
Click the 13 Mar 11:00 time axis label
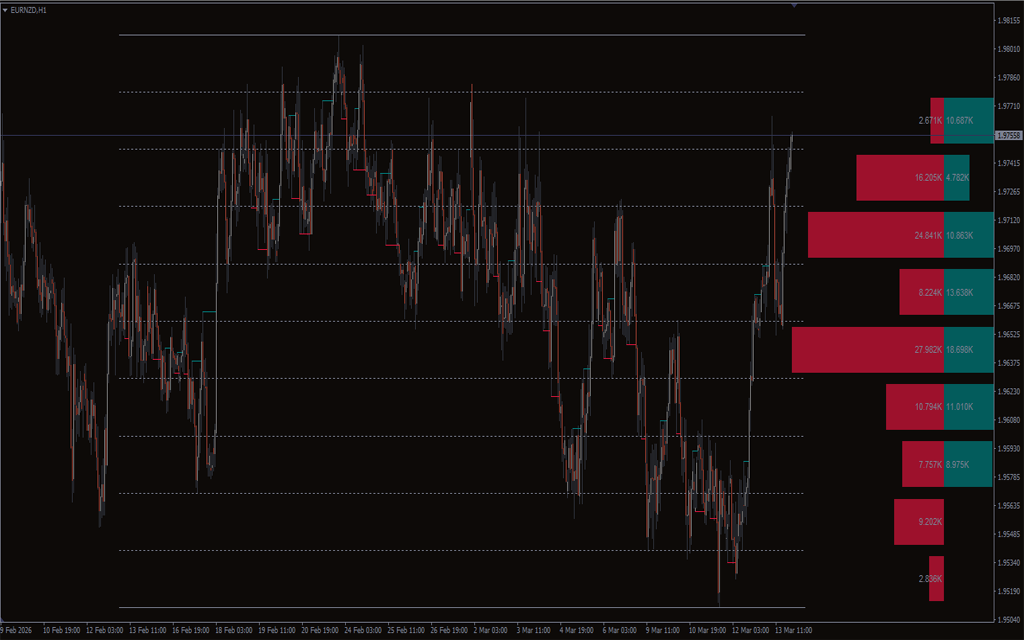tap(793, 631)
